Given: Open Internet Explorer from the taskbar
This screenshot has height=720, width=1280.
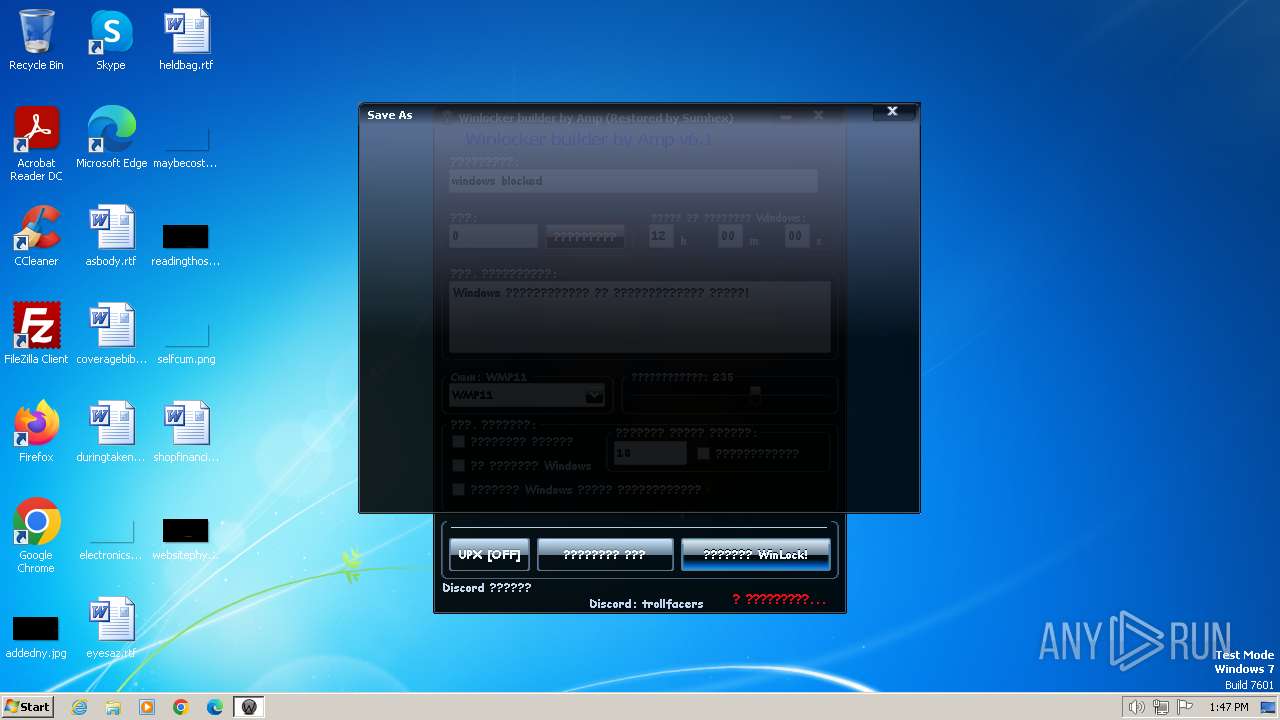Looking at the screenshot, I should point(79,707).
